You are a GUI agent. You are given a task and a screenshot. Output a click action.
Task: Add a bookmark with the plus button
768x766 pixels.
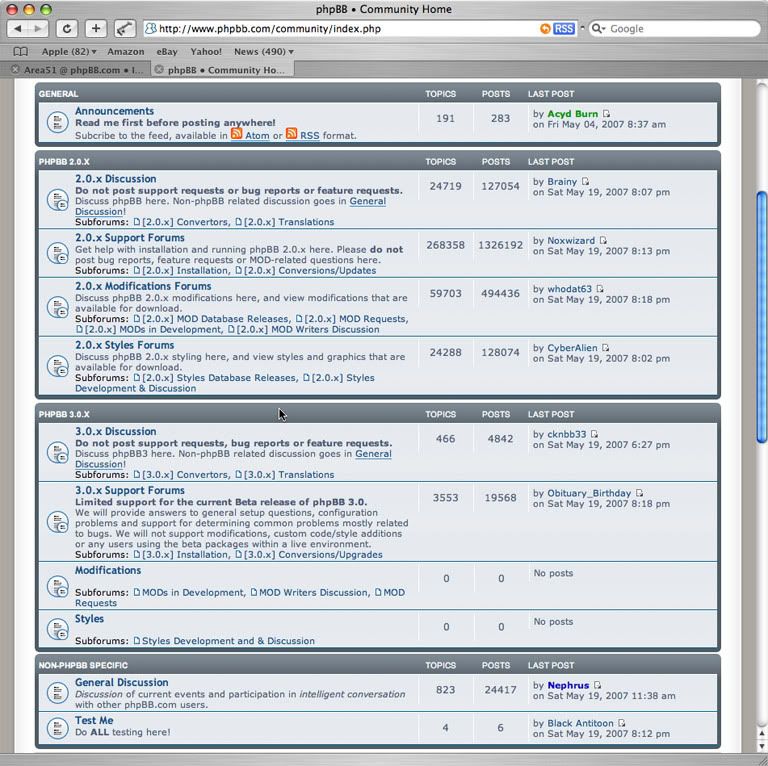[x=96, y=28]
